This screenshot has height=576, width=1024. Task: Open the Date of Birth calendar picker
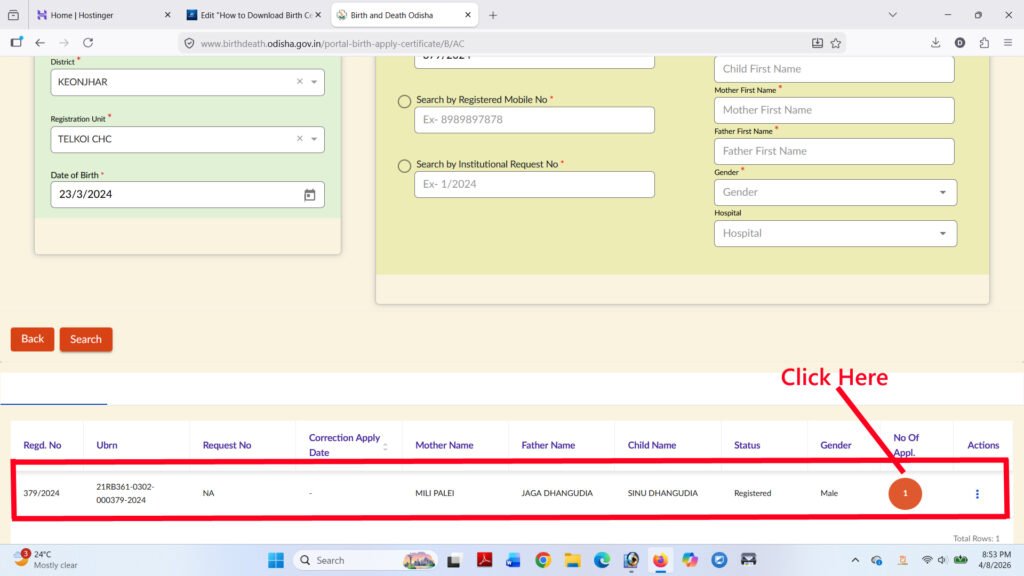[x=310, y=195]
